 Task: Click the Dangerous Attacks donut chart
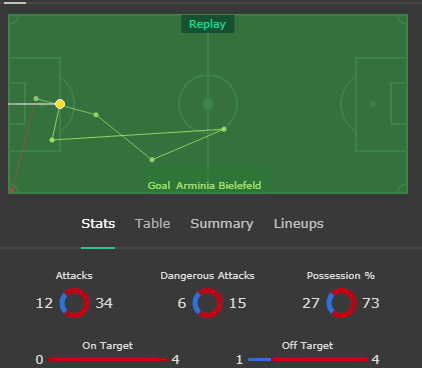(207, 303)
